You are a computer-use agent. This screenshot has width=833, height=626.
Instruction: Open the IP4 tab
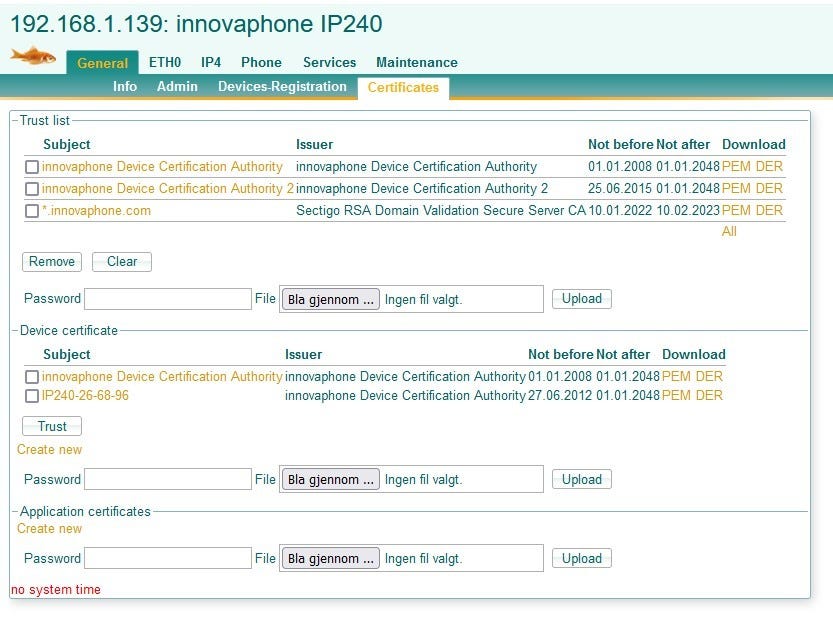[x=211, y=62]
